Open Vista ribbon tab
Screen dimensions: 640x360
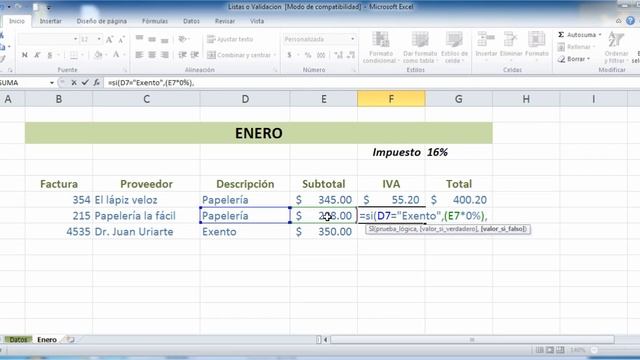tap(257, 21)
